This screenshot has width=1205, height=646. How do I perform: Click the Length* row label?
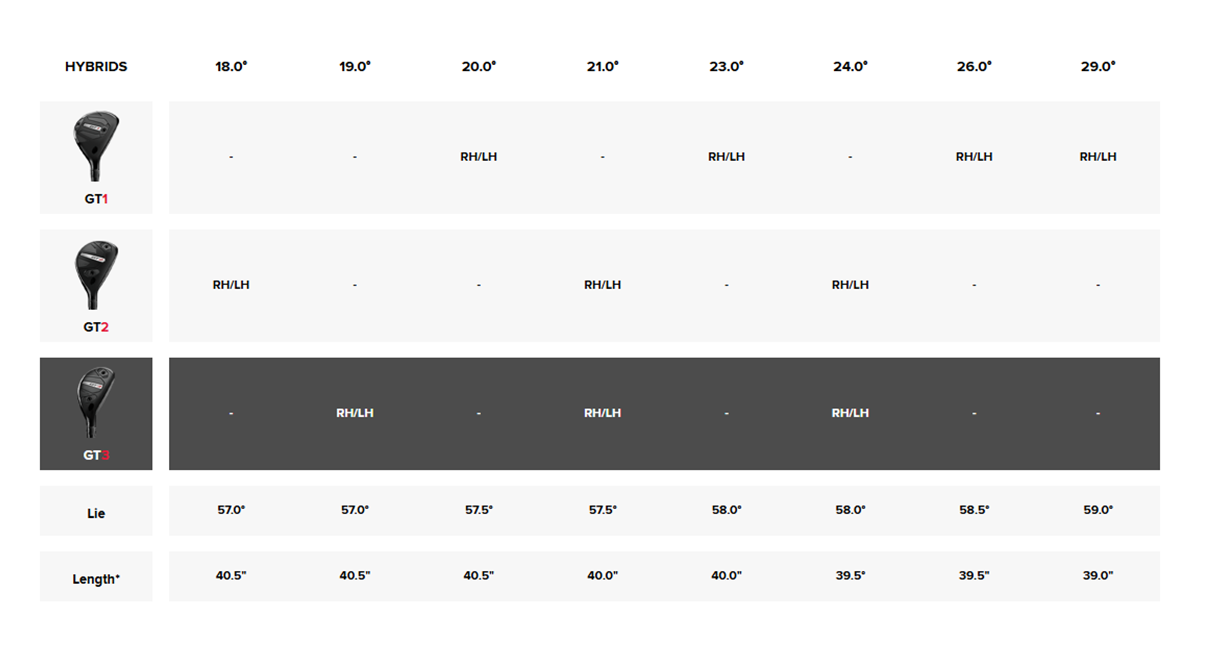tap(96, 579)
